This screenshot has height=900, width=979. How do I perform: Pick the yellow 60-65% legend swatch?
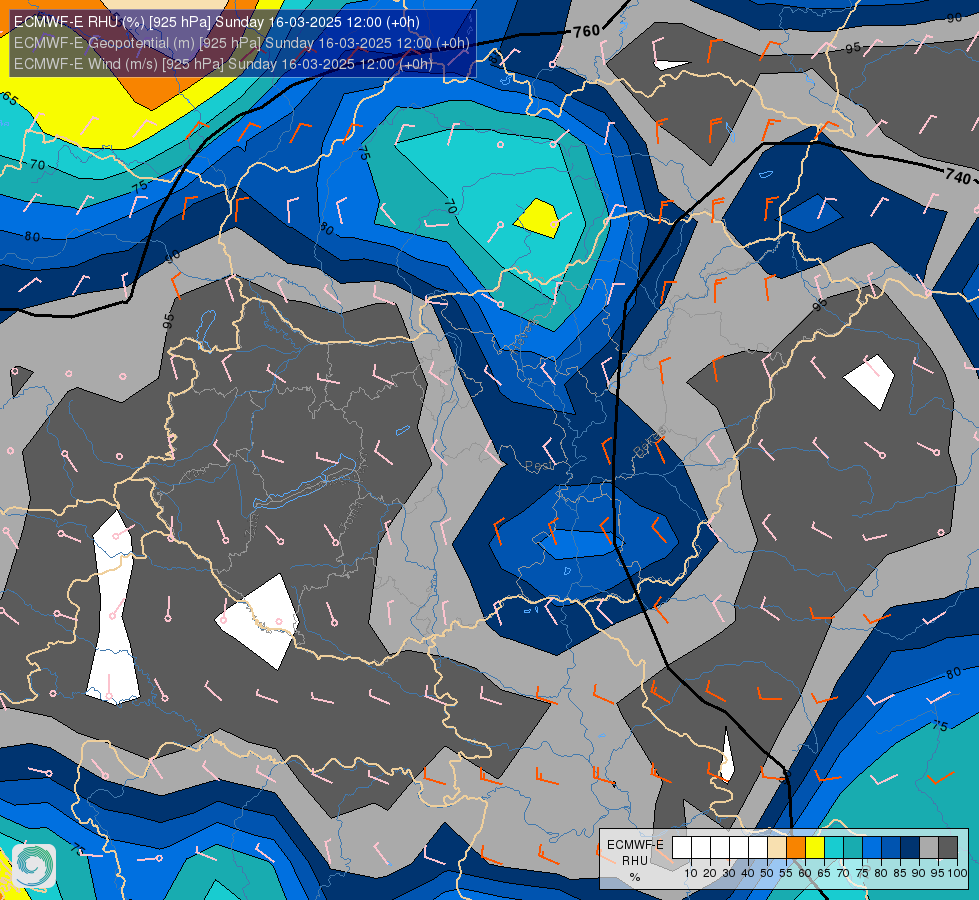(815, 848)
